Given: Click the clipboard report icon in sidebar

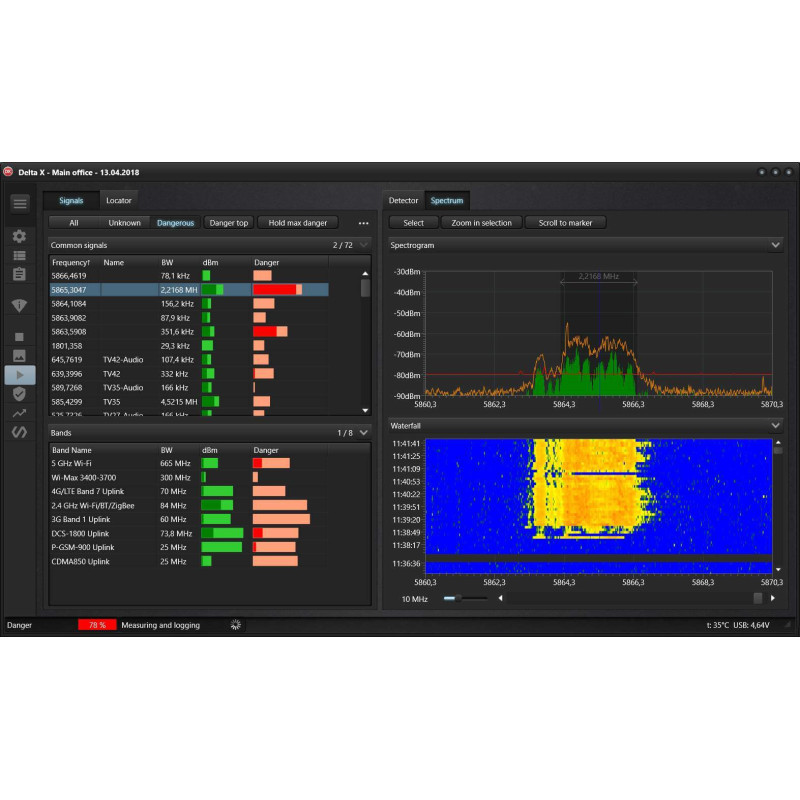Looking at the screenshot, I should 19,274.
